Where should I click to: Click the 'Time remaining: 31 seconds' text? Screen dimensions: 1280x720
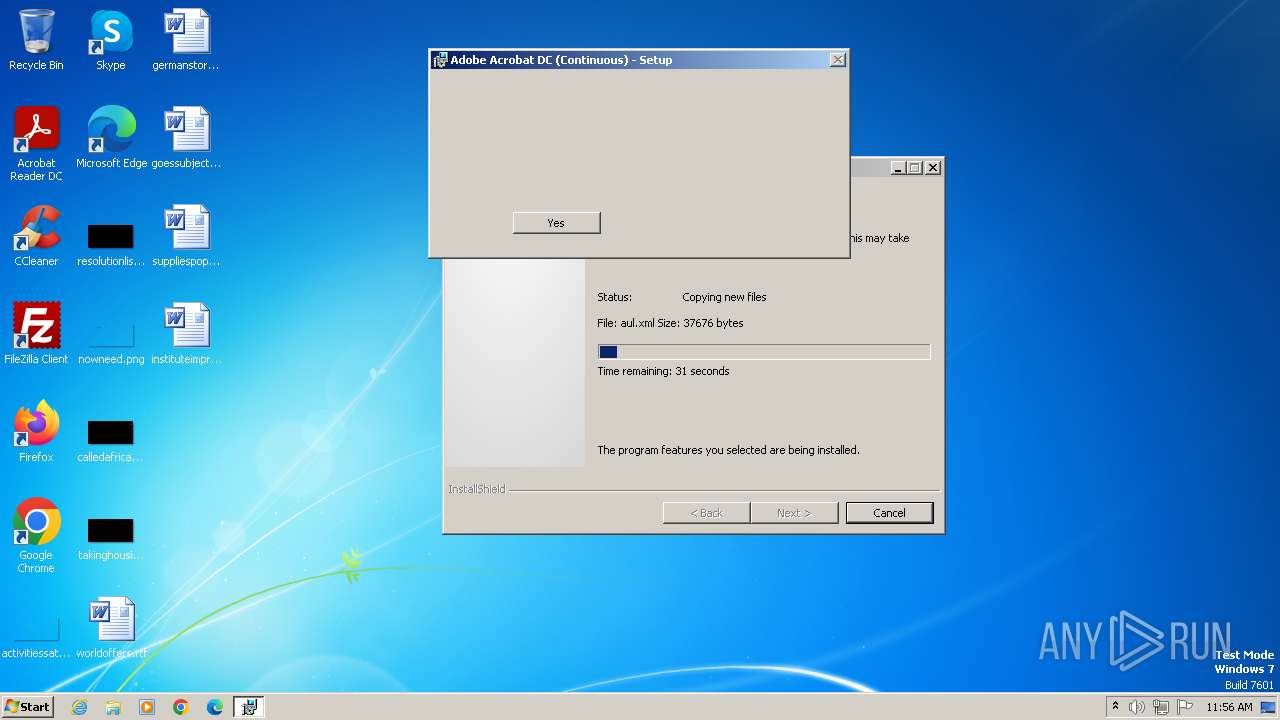pyautogui.click(x=663, y=371)
